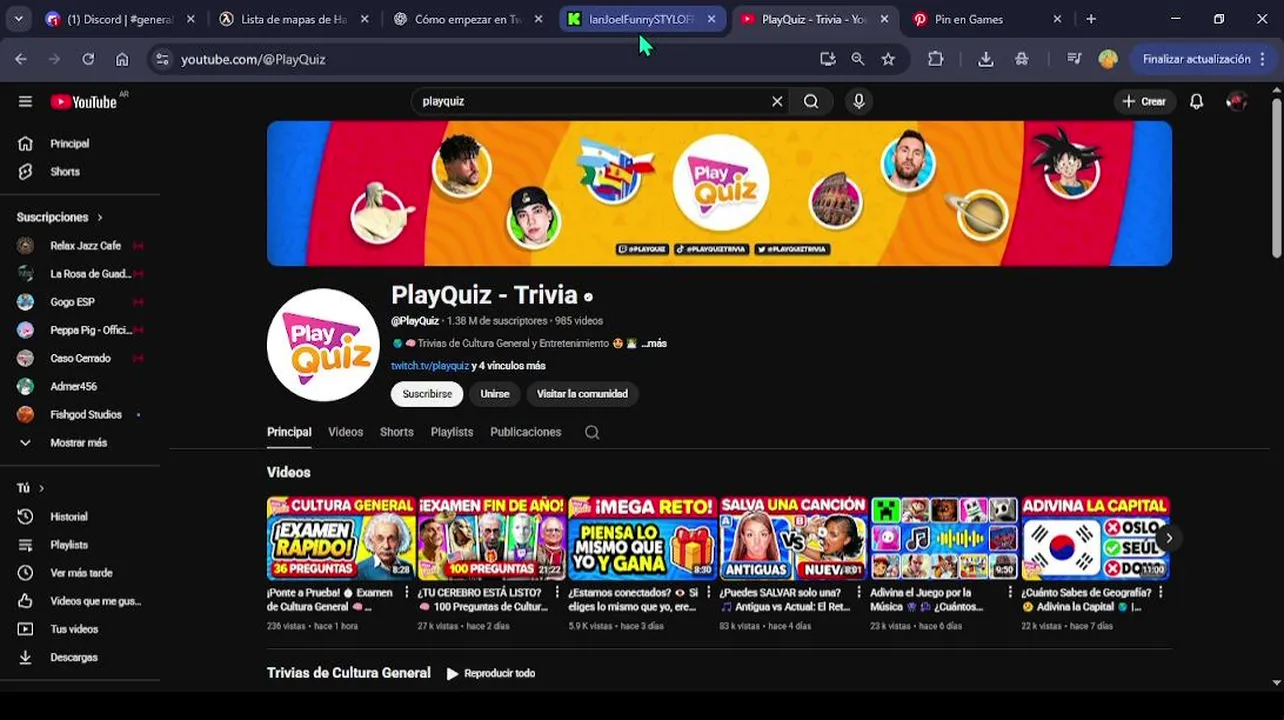Go to the YouTube home logo
The width and height of the screenshot is (1284, 720).
point(84,102)
